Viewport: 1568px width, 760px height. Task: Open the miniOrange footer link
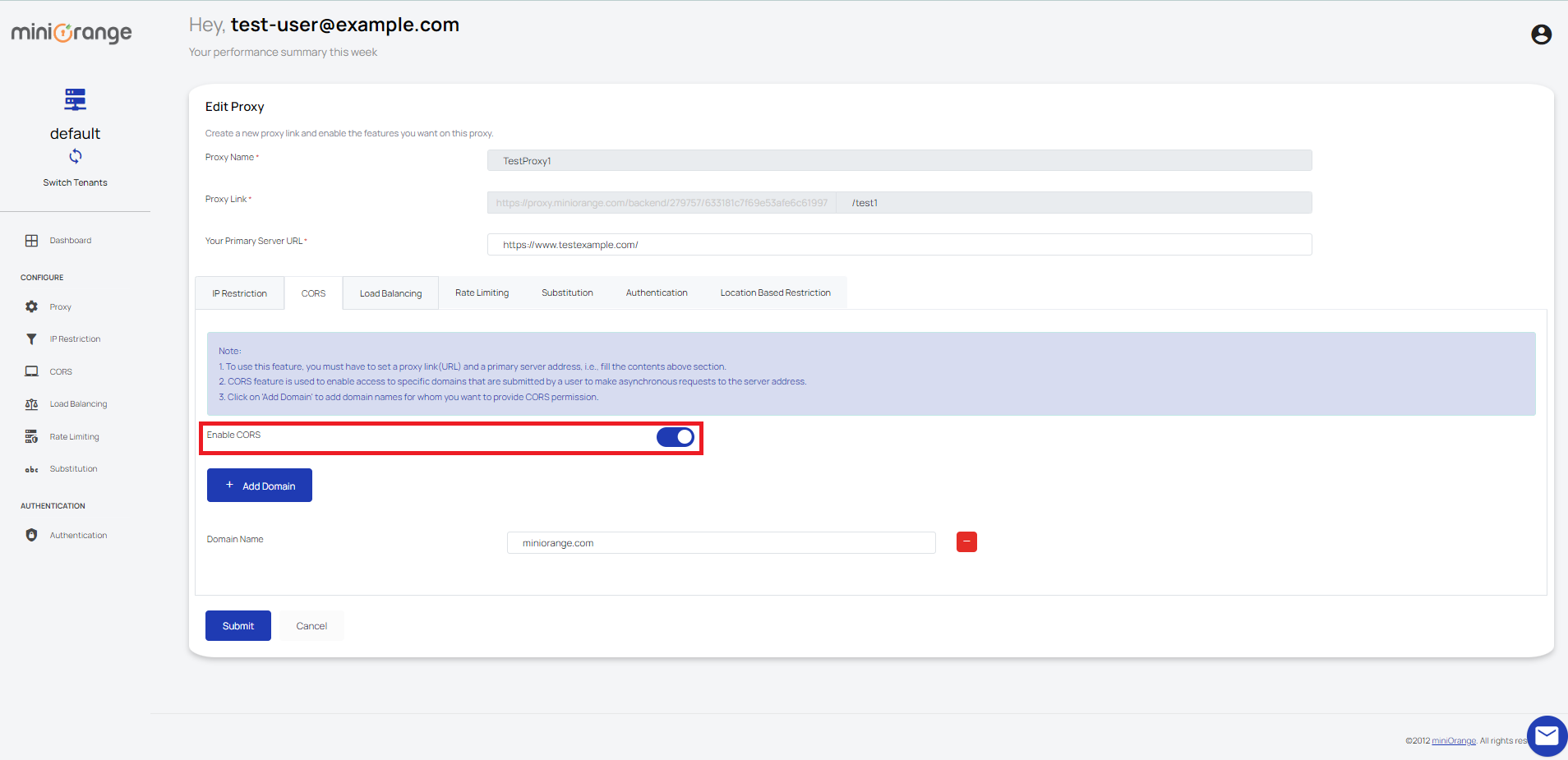pyautogui.click(x=1453, y=741)
